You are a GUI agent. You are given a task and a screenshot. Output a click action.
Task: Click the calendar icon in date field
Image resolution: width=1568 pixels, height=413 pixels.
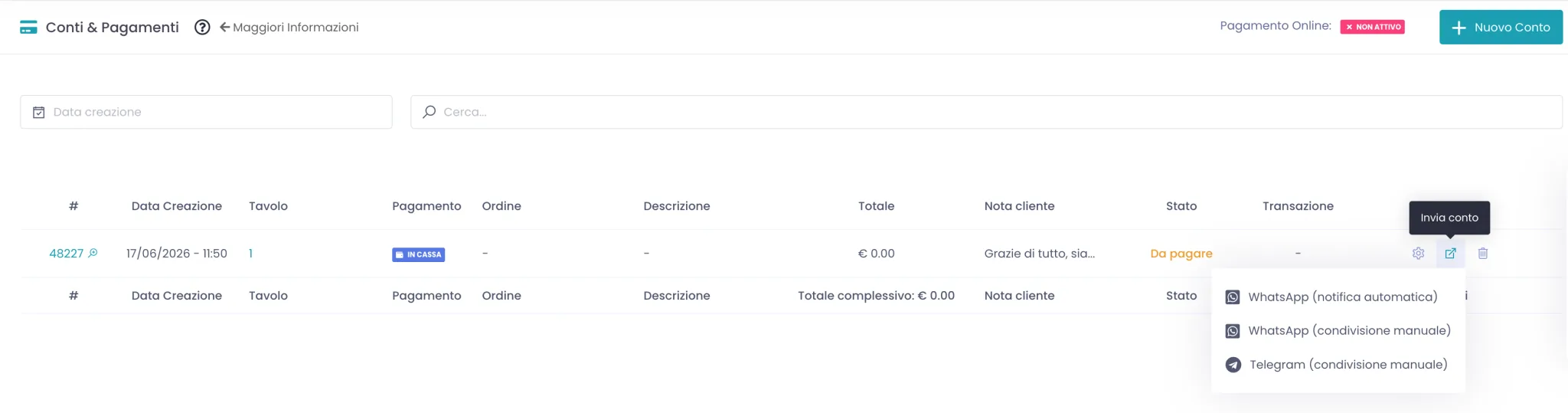pos(39,113)
